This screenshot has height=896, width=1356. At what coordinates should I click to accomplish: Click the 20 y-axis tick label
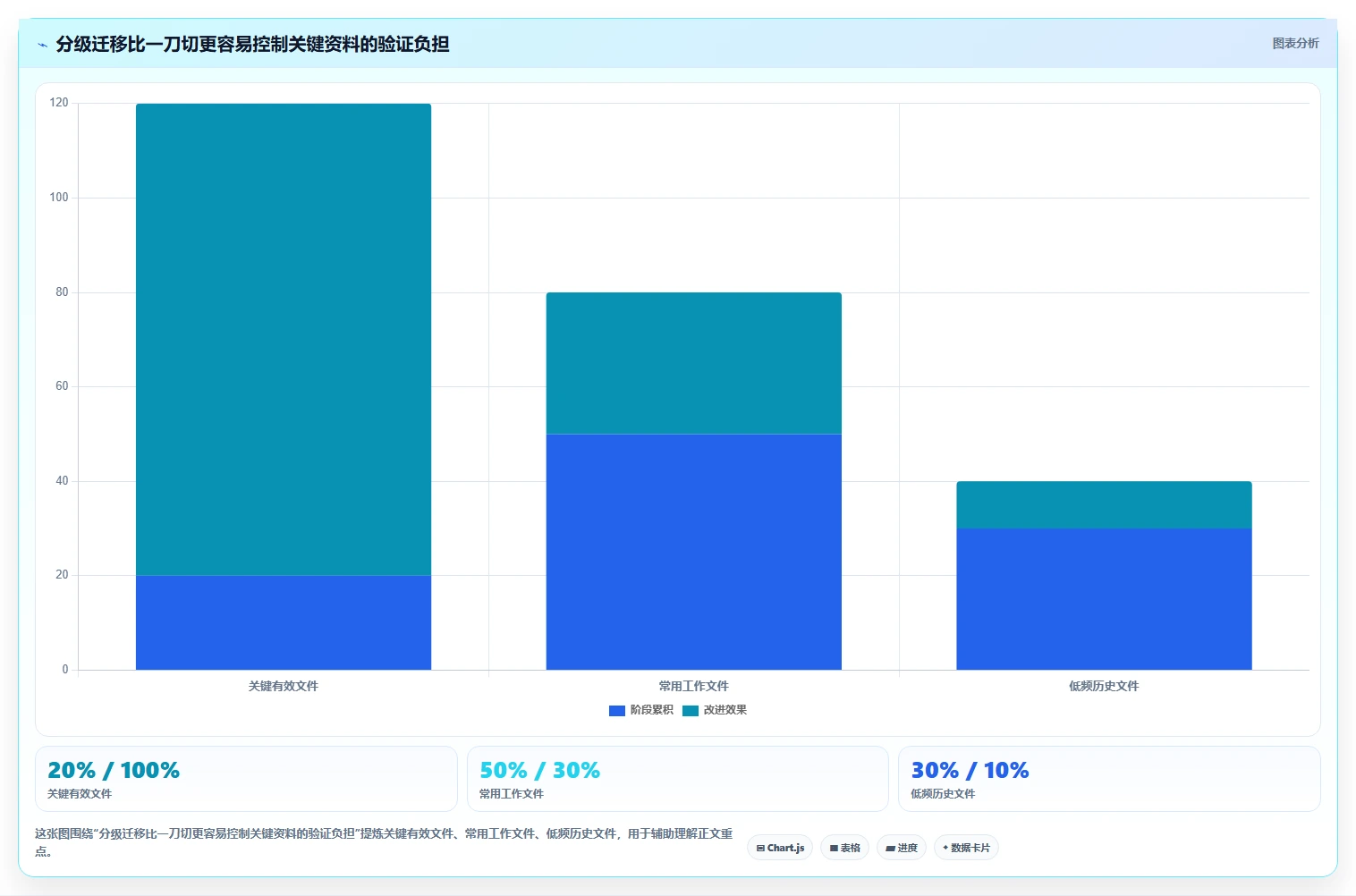pos(62,575)
